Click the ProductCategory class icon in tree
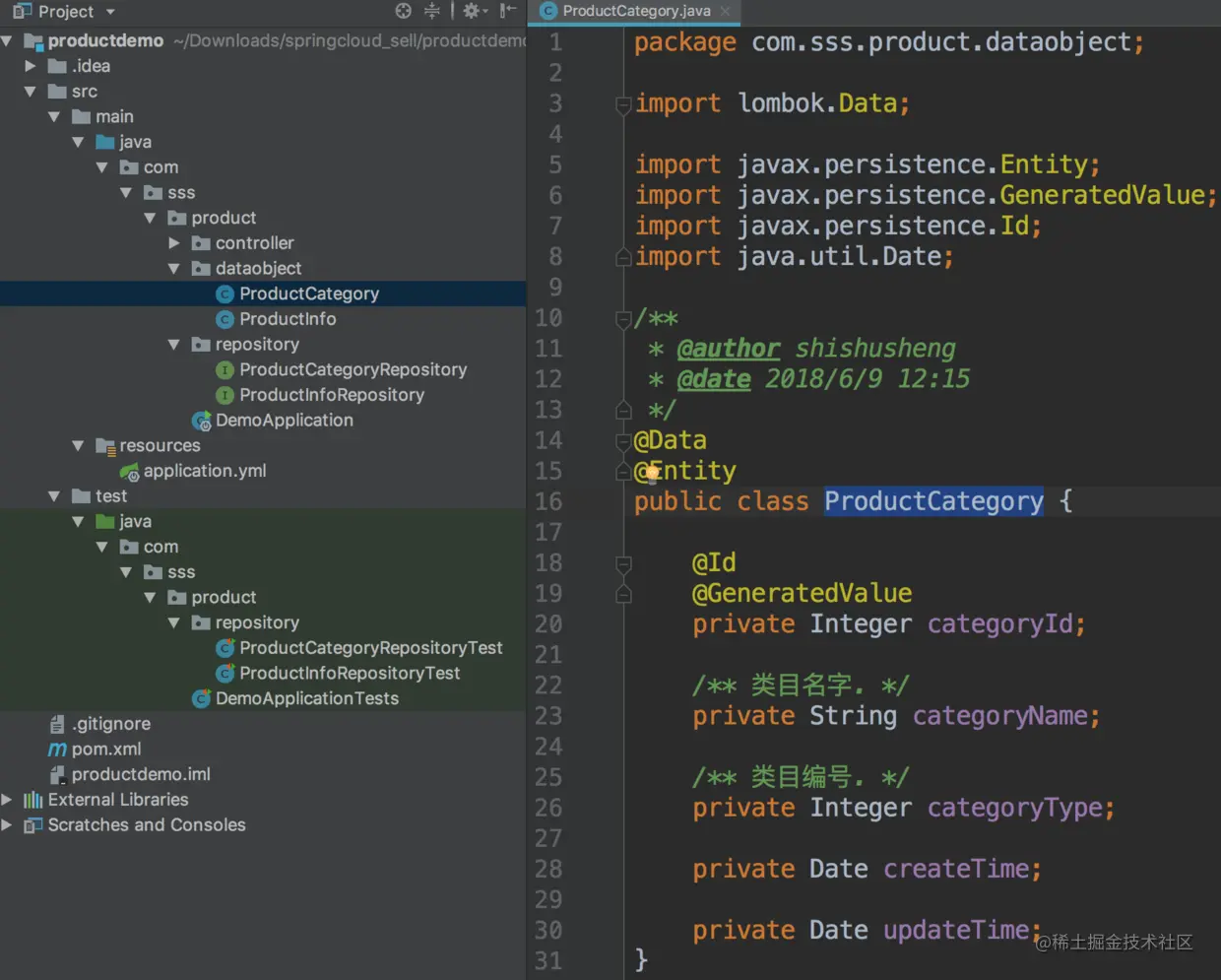 click(225, 294)
